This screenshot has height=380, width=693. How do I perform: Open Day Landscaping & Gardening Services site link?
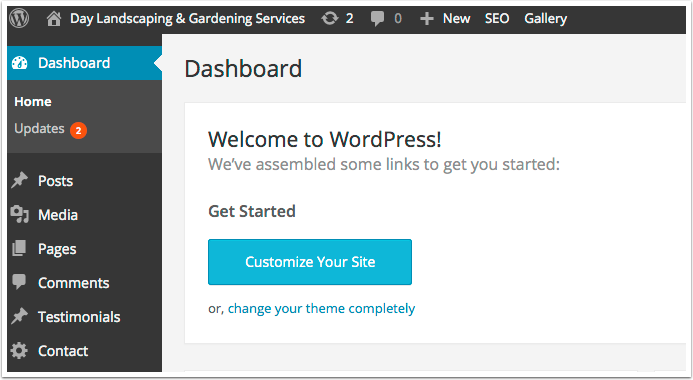point(187,19)
